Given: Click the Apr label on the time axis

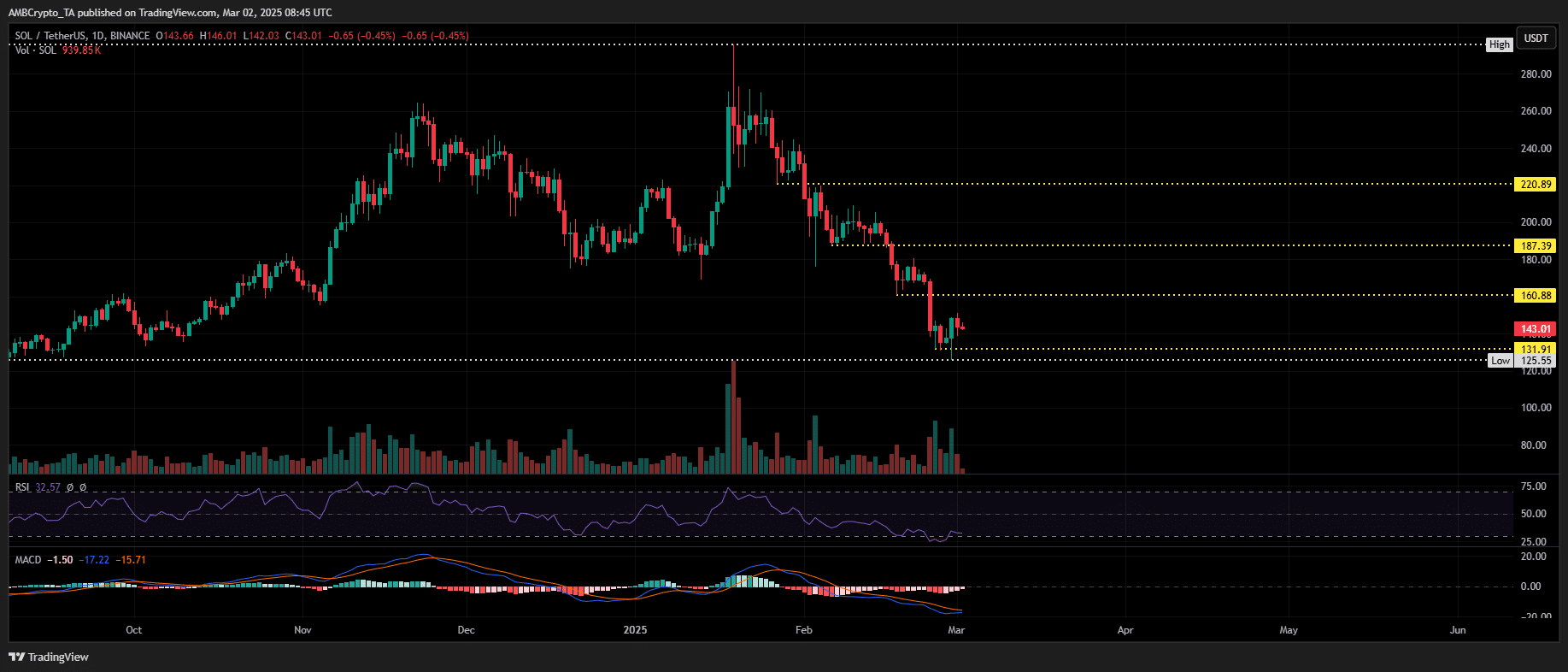Looking at the screenshot, I should 1125,630.
